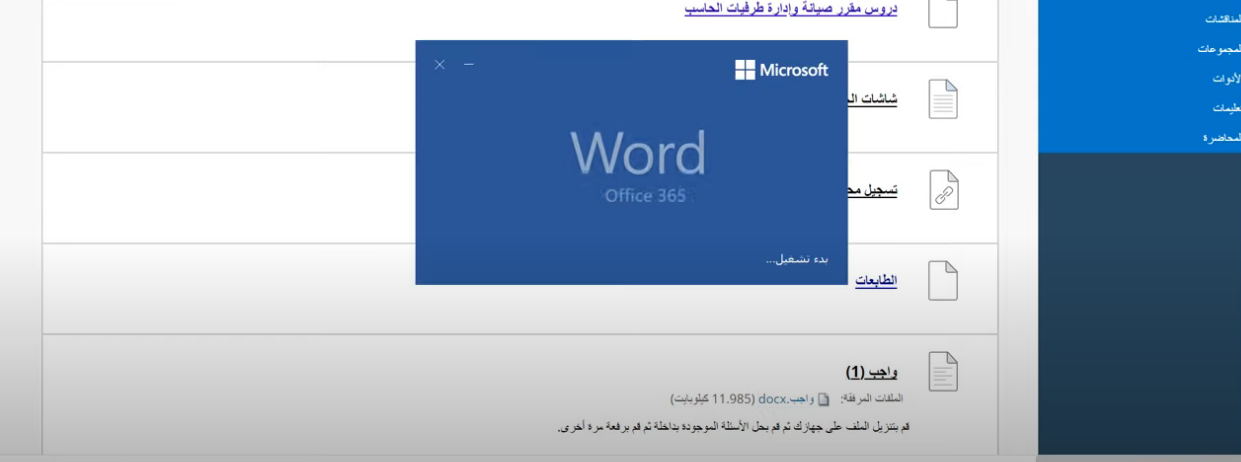Screen dimensions: 1241x462
Task: Close the Word splash screen
Action: click(439, 65)
